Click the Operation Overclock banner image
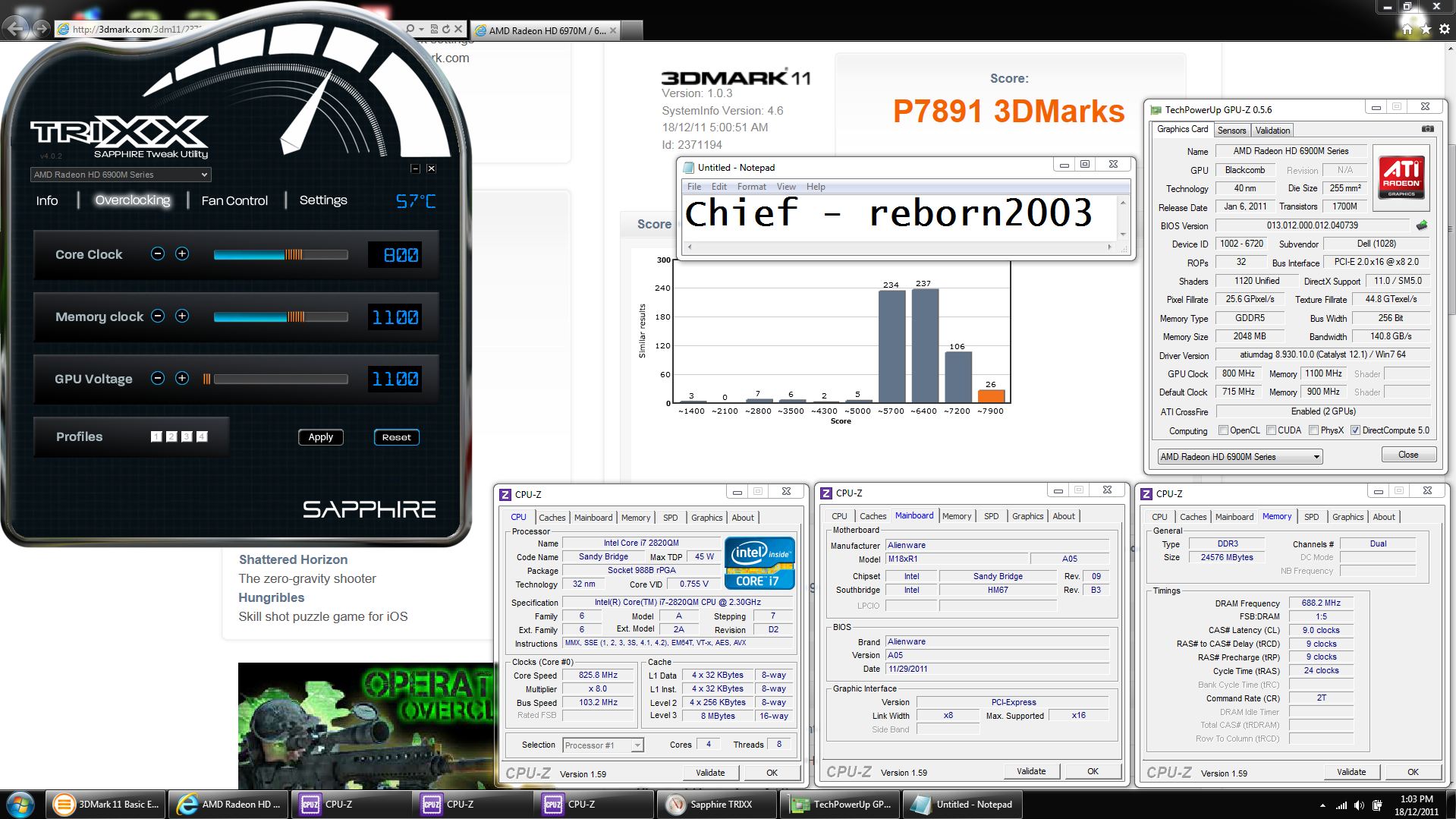 click(365, 726)
